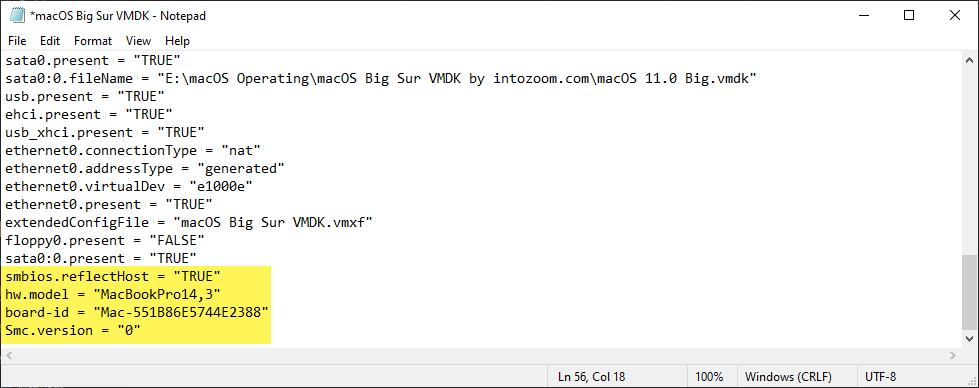Click horizontal scrollbar left arrow
Viewport: 979px width, 388px height.
(x=9, y=356)
